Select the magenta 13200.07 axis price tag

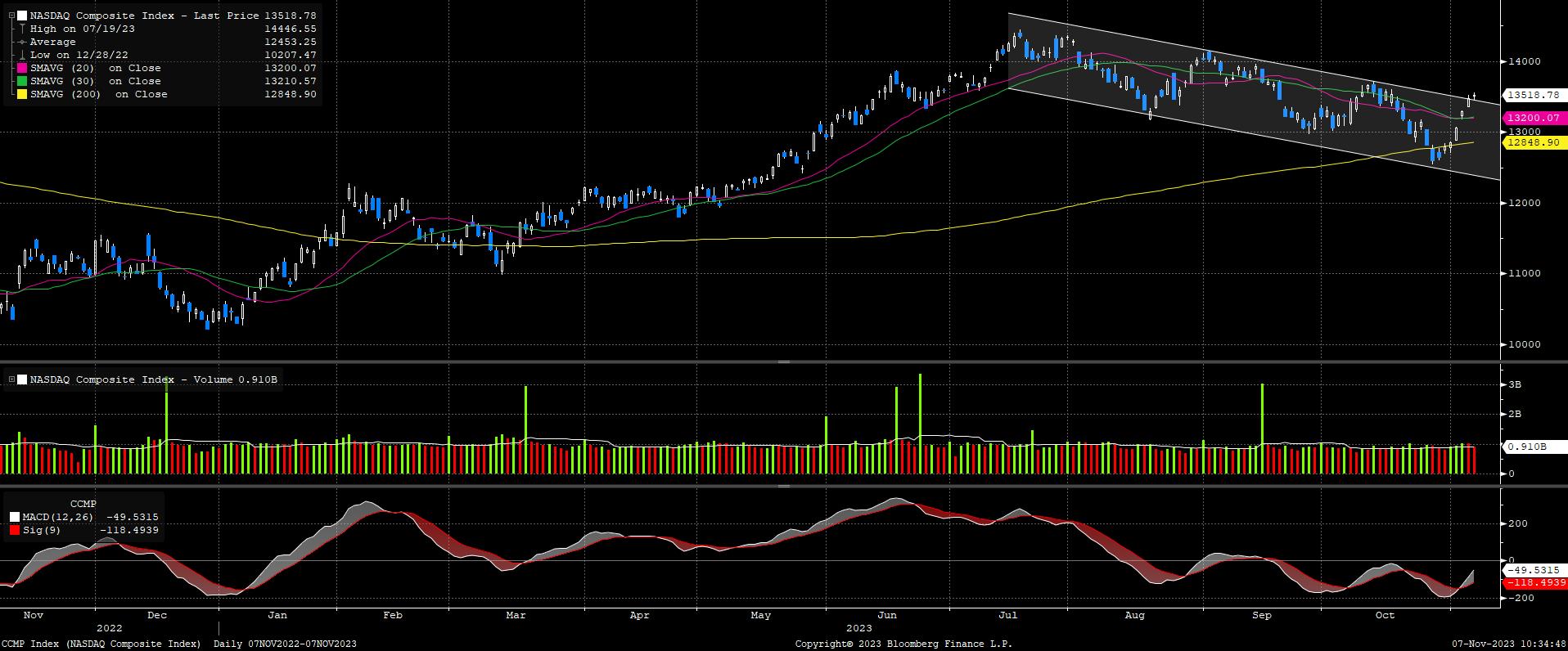point(1533,118)
